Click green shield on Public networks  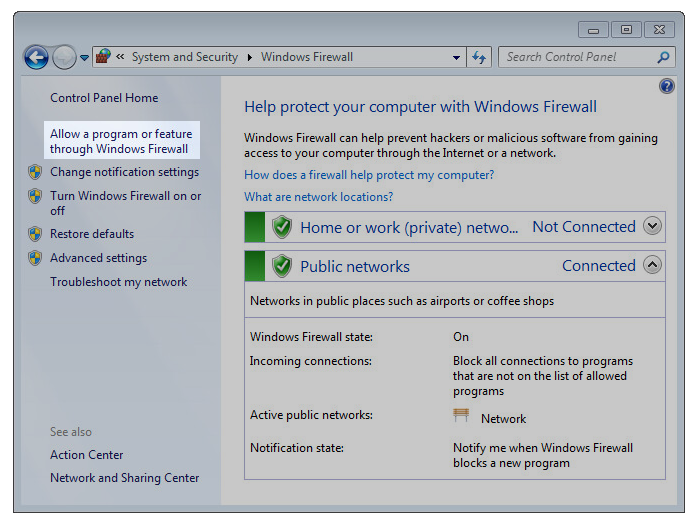click(282, 266)
